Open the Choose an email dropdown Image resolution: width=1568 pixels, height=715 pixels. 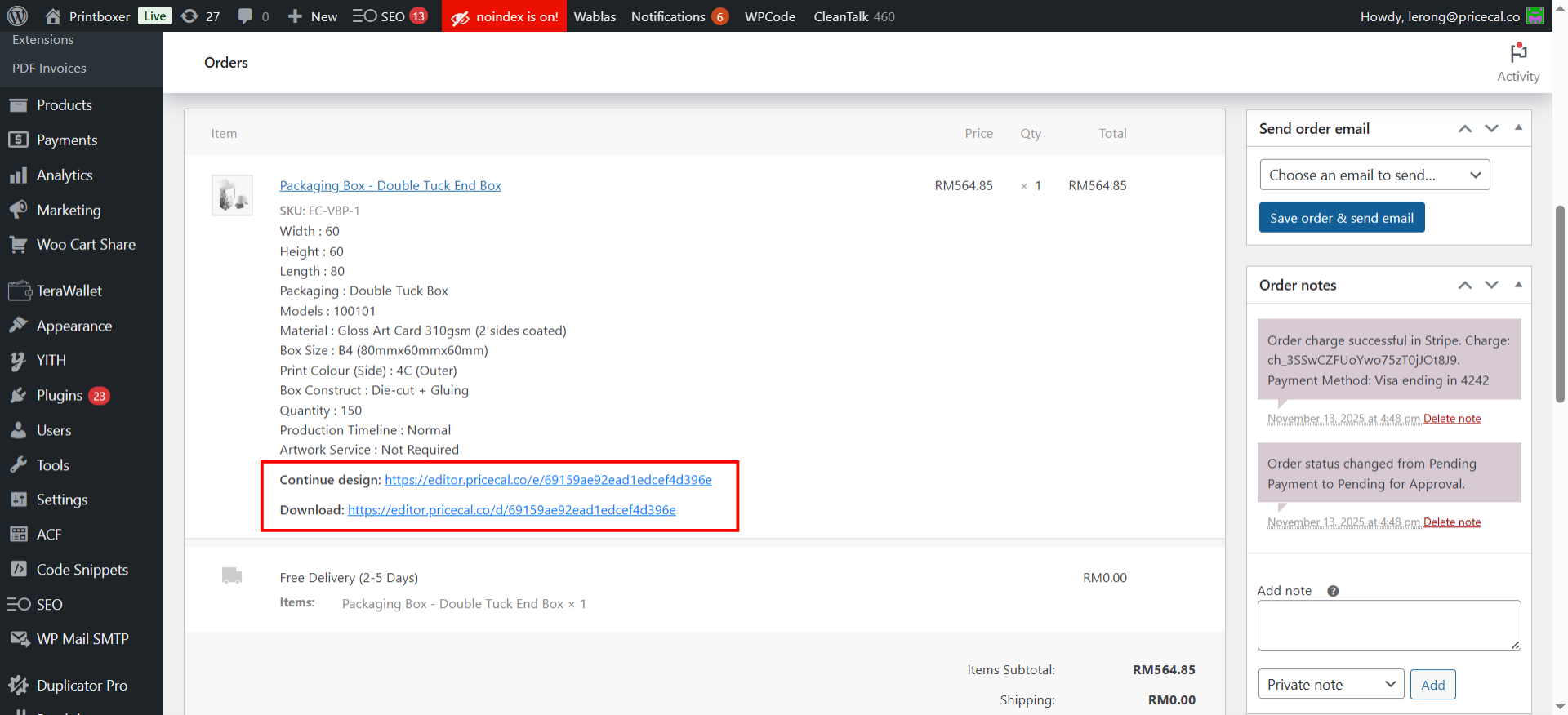[1374, 175]
